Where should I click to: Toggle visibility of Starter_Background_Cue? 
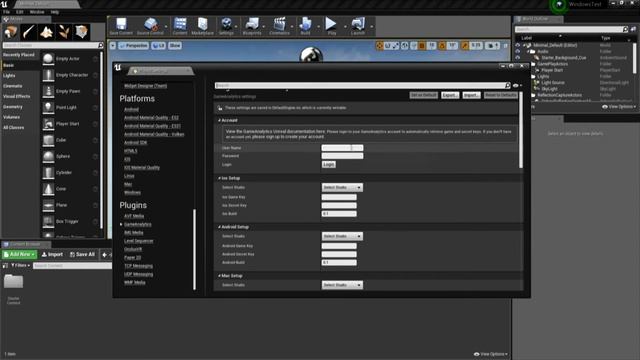(518, 58)
